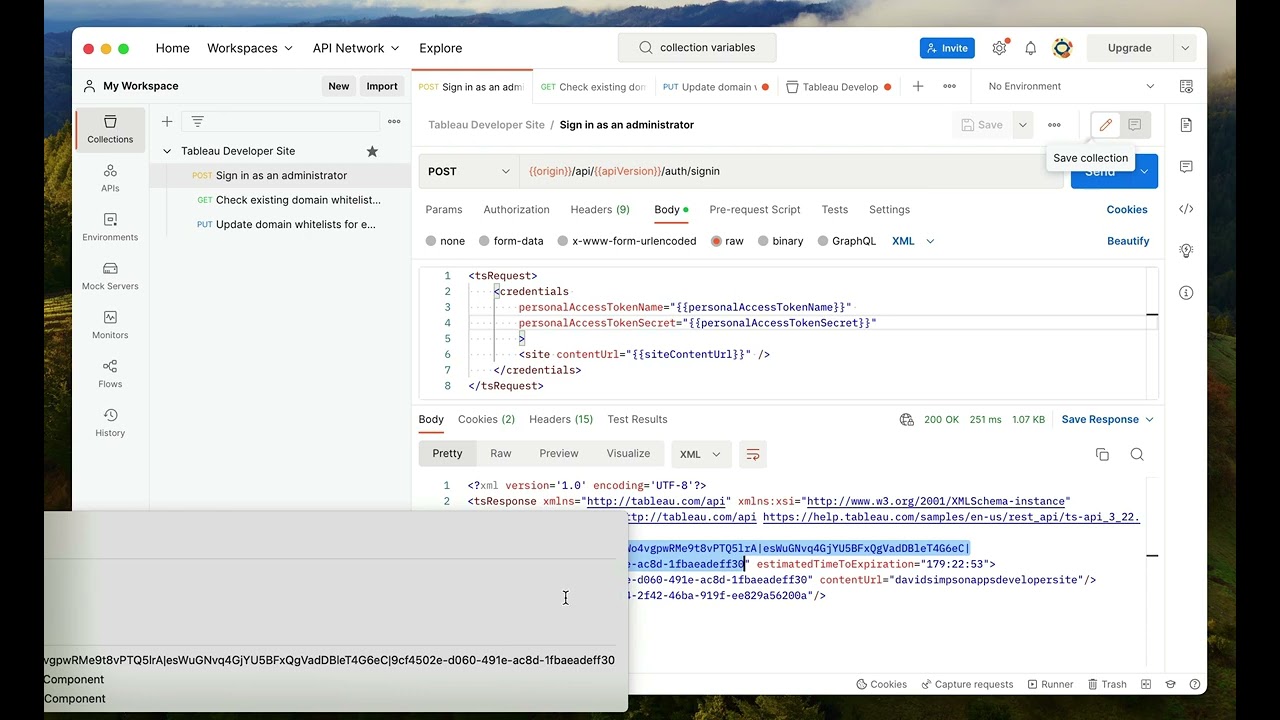Image resolution: width=1280 pixels, height=720 pixels.
Task: Open History in sidebar
Action: (x=110, y=423)
